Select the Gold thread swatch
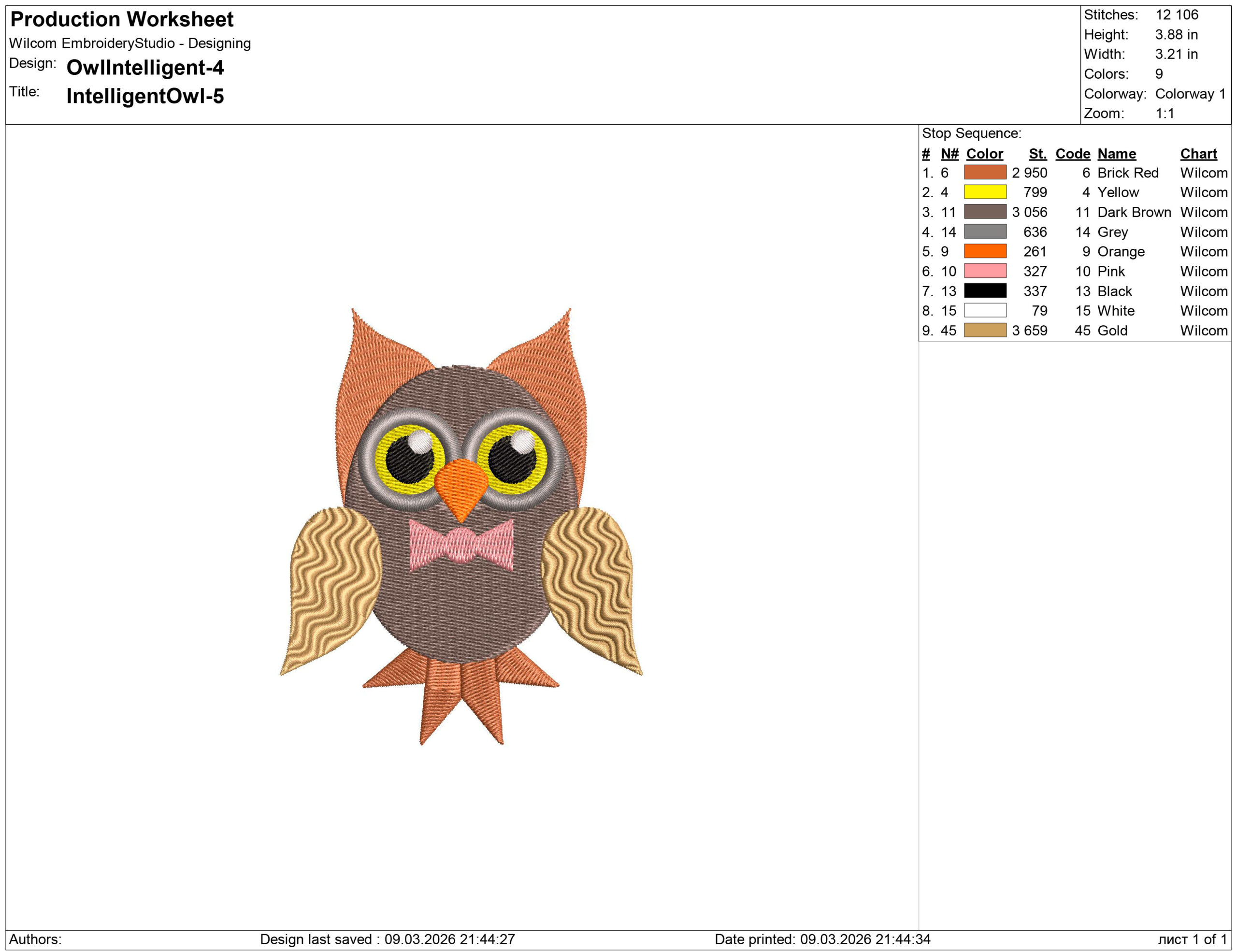This screenshot has width=1237, height=952. (x=985, y=330)
